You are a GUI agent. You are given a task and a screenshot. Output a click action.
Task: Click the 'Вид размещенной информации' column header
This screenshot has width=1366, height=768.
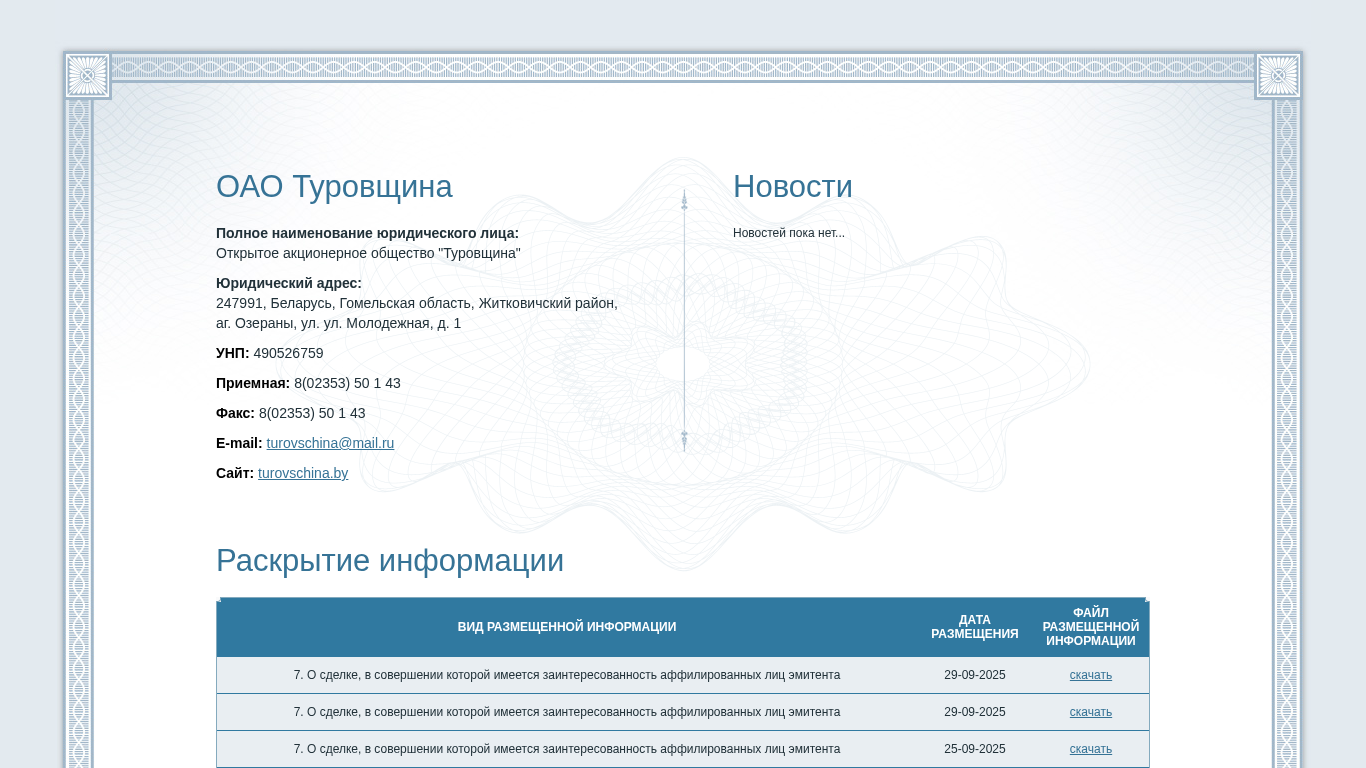[566, 627]
